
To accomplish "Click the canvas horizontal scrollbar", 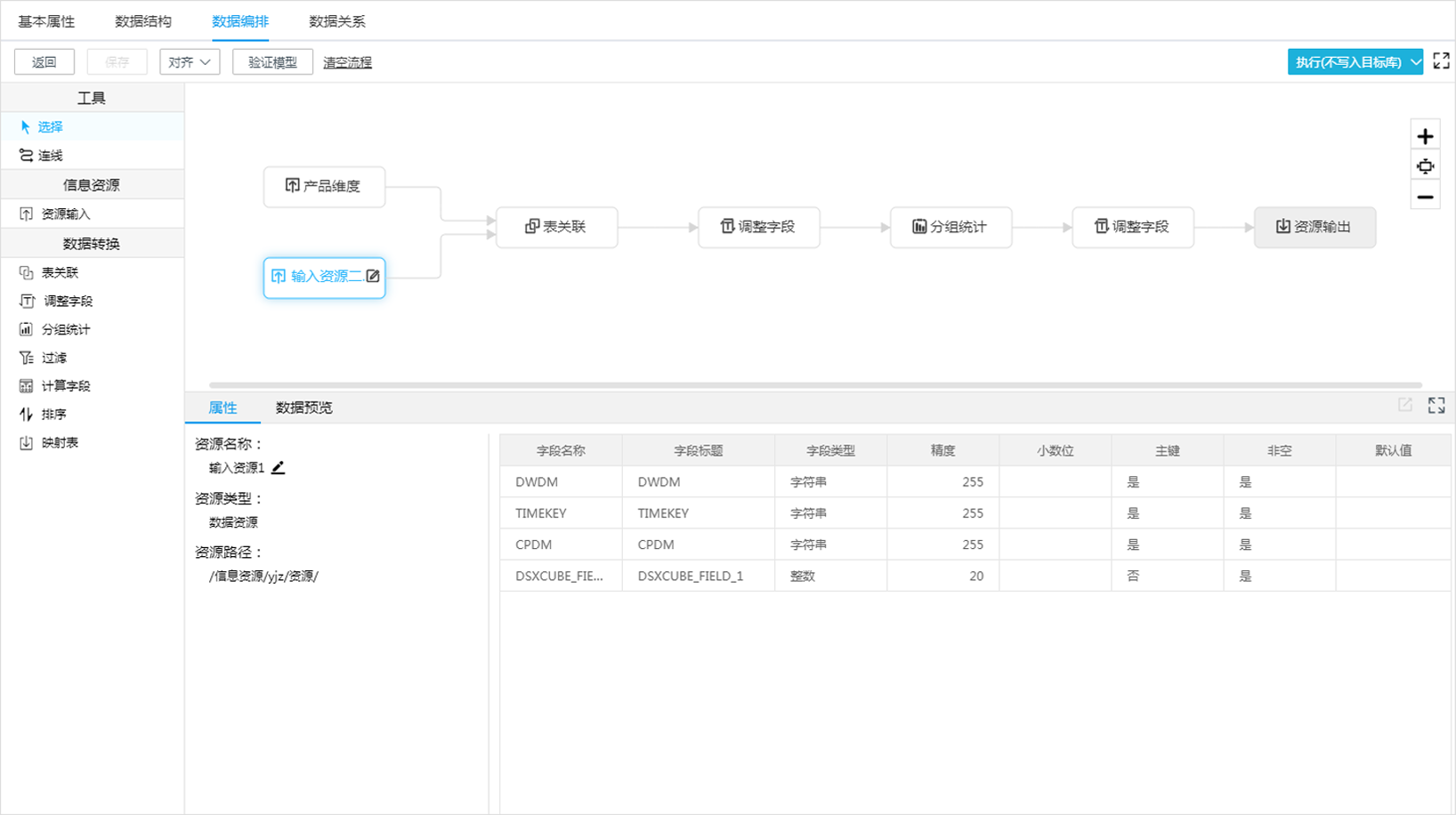I will (x=814, y=385).
